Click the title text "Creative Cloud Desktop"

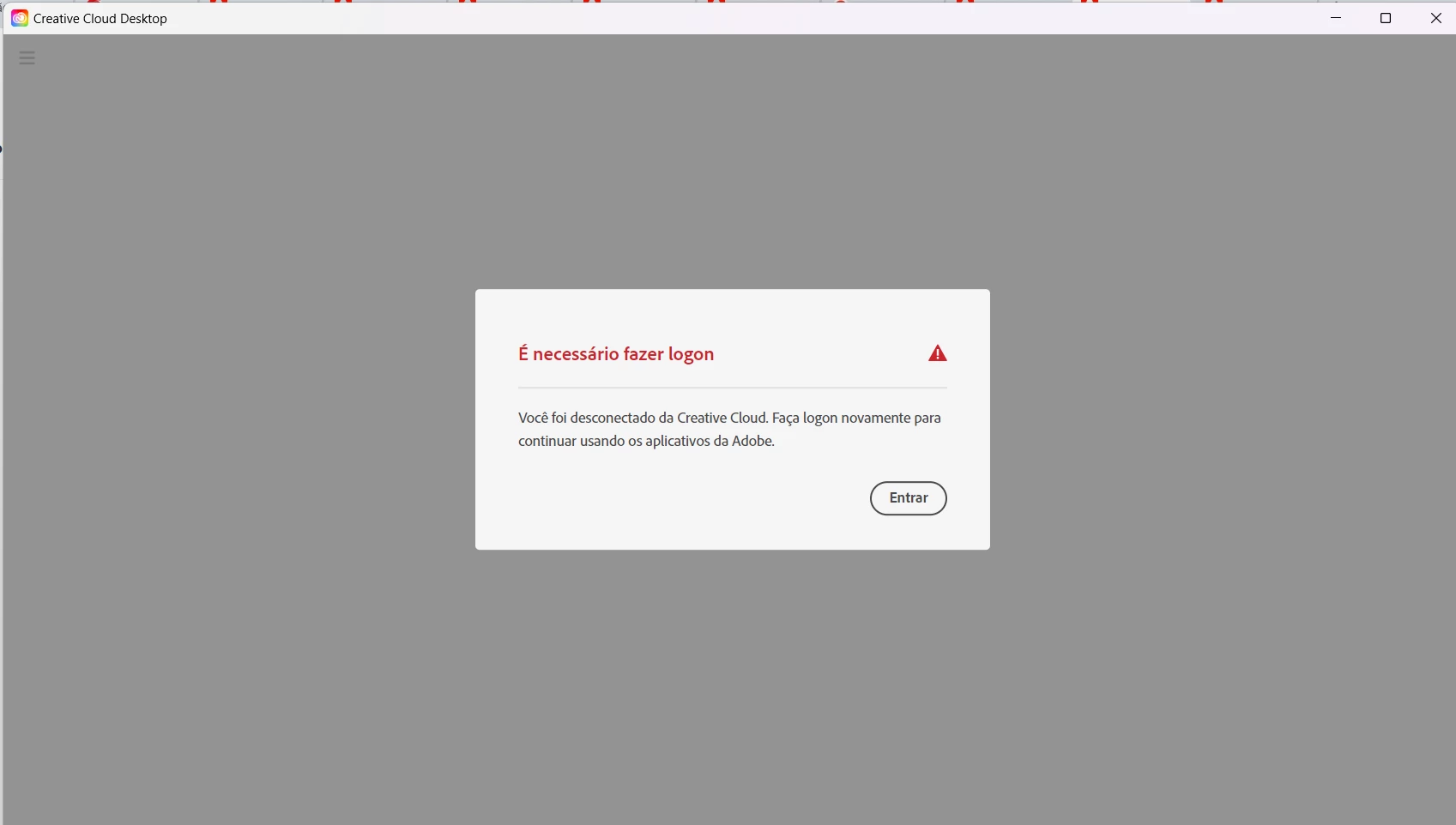coord(100,19)
